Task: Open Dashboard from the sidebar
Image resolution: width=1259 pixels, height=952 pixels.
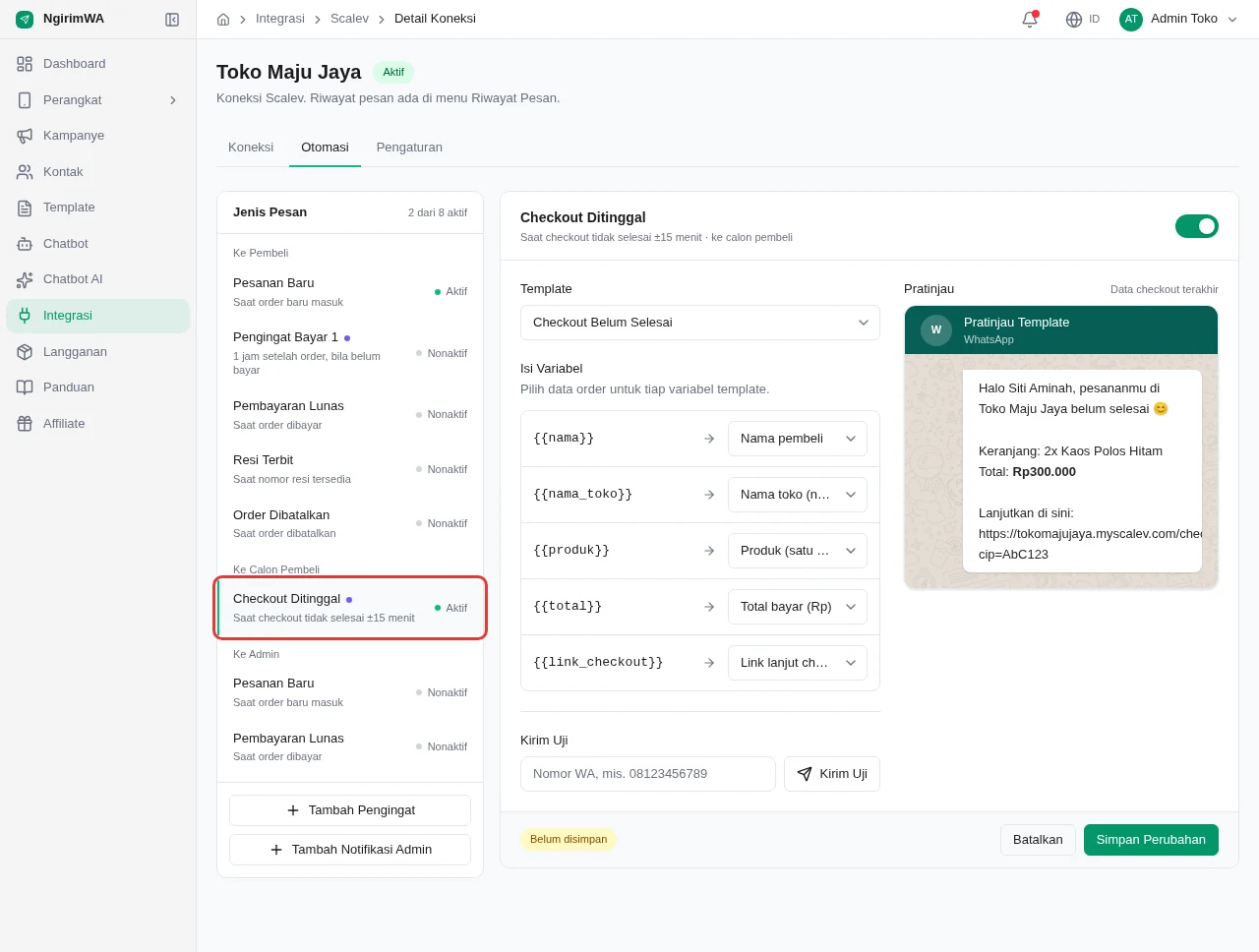Action: pos(97,64)
